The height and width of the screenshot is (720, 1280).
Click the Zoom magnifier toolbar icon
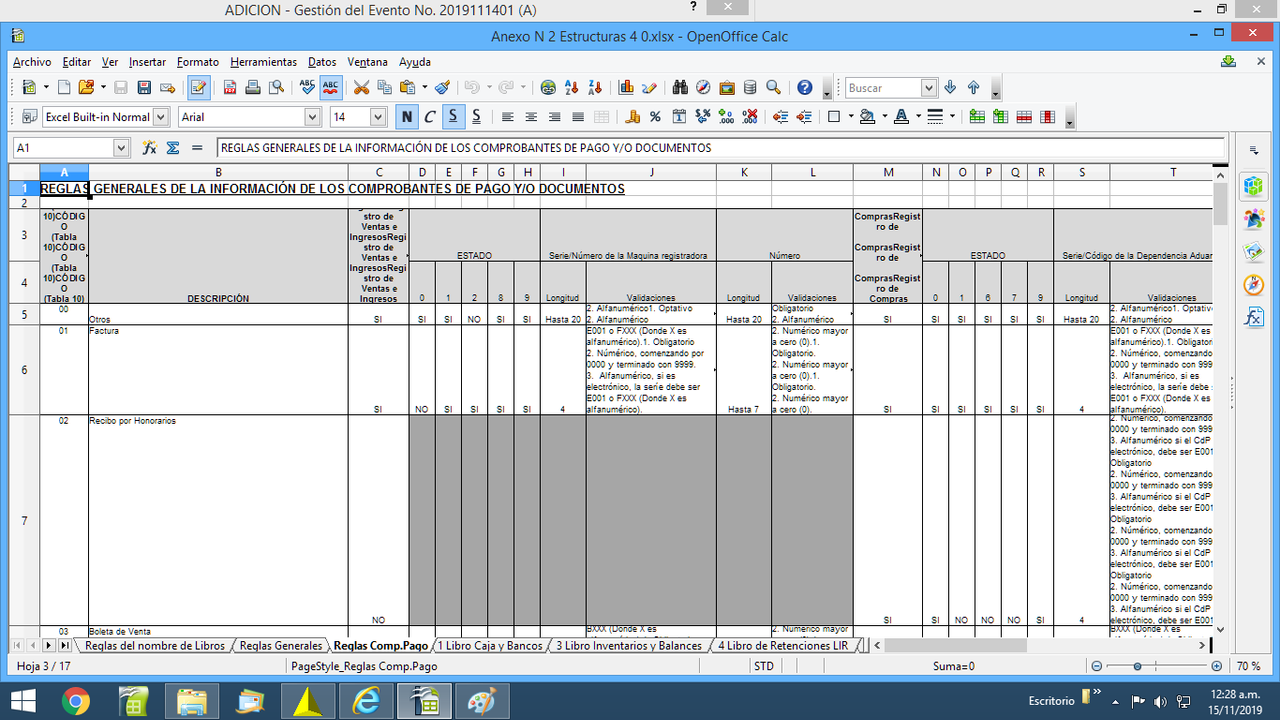point(773,88)
